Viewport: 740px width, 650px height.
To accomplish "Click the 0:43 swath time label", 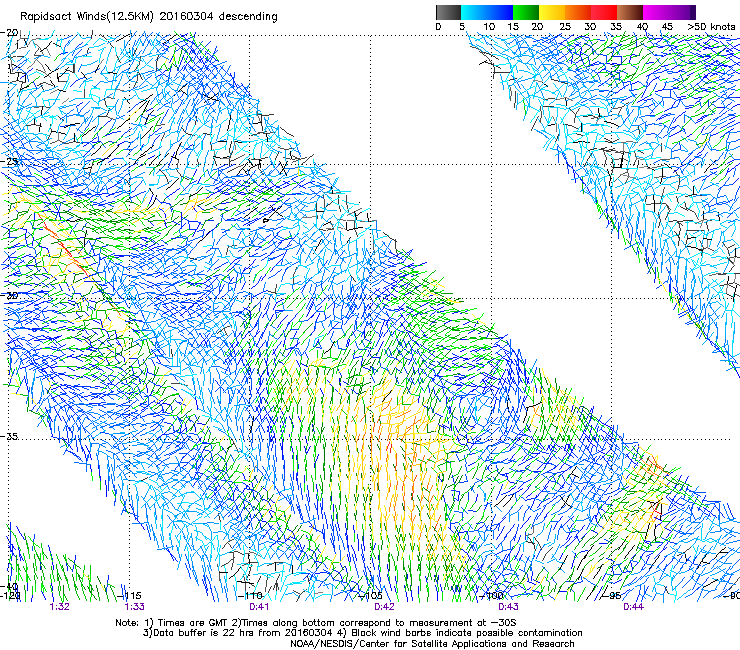I will 508,607.
